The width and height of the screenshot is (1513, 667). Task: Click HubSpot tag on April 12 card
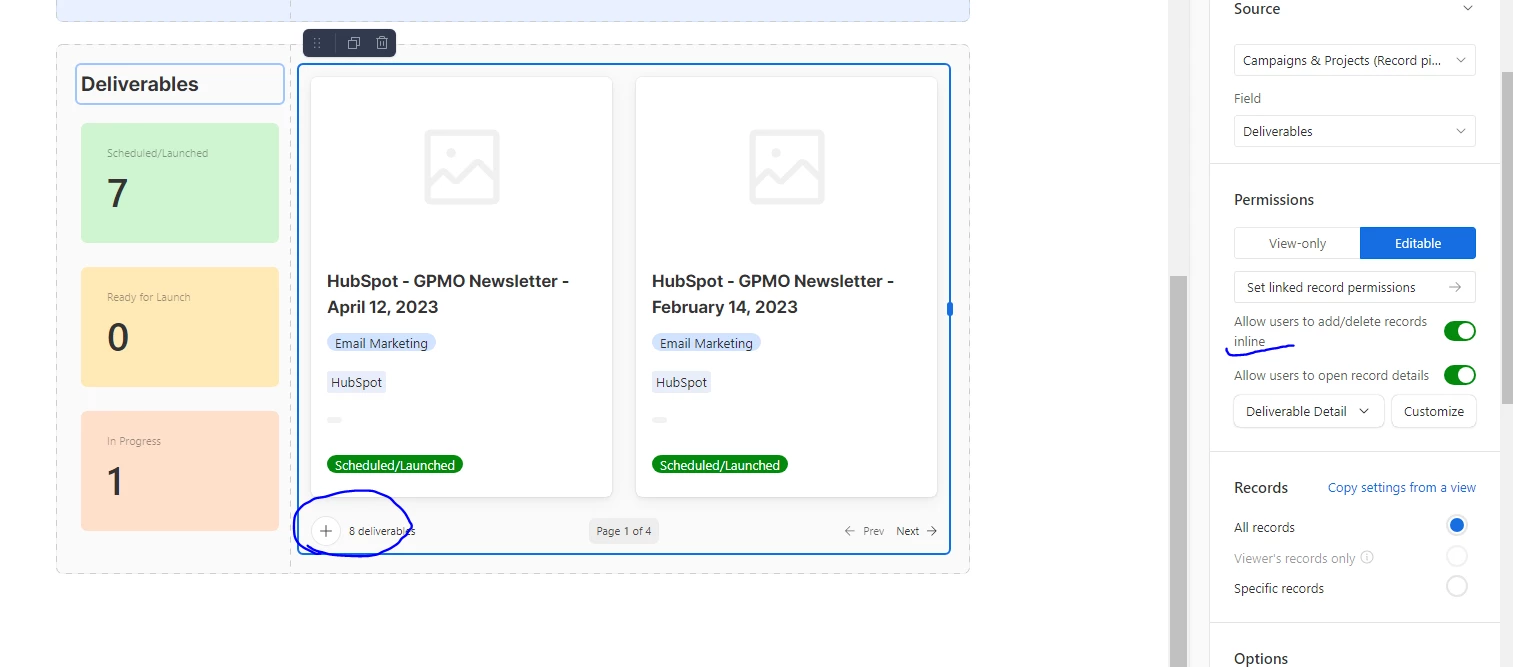356,382
